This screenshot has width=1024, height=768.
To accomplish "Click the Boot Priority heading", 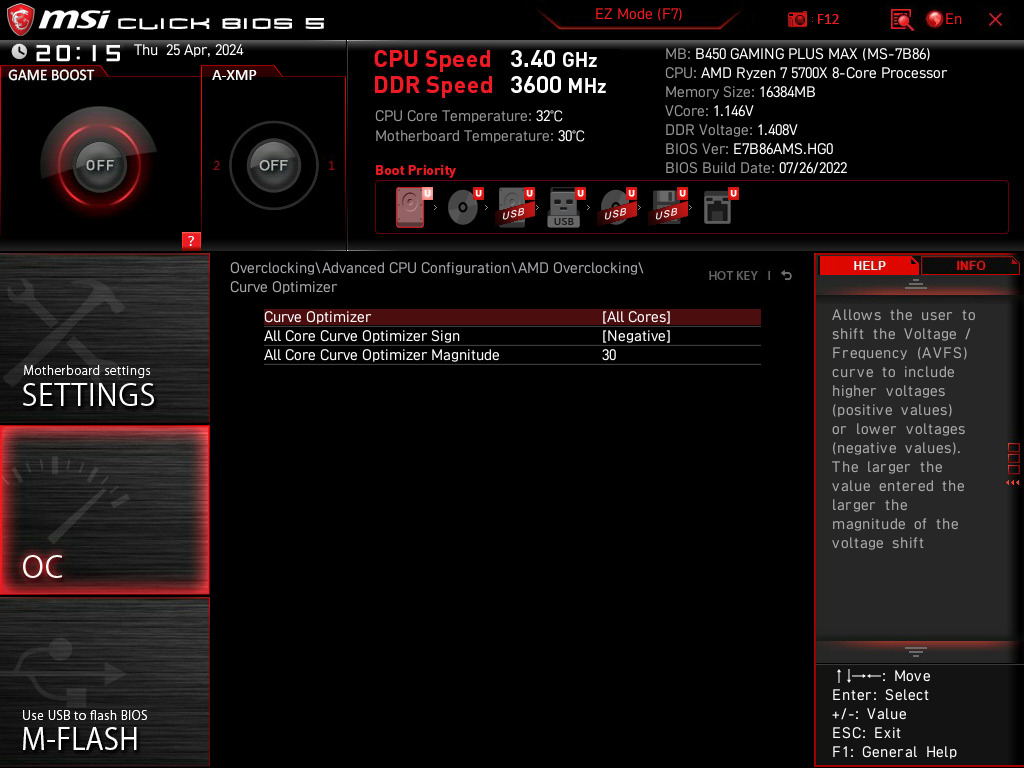I will [415, 170].
